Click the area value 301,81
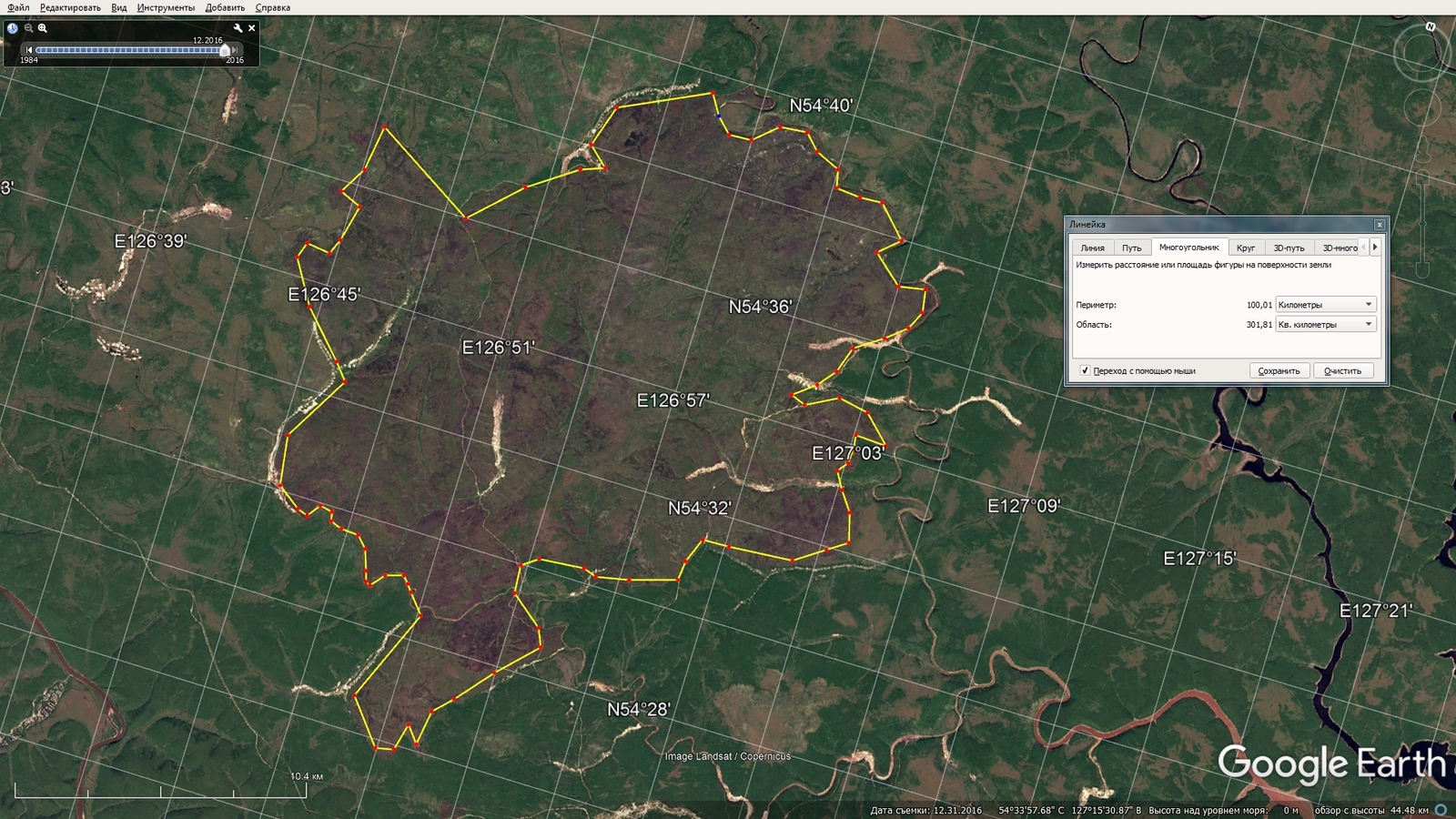Screen dimensions: 1456x819 [x=1259, y=325]
